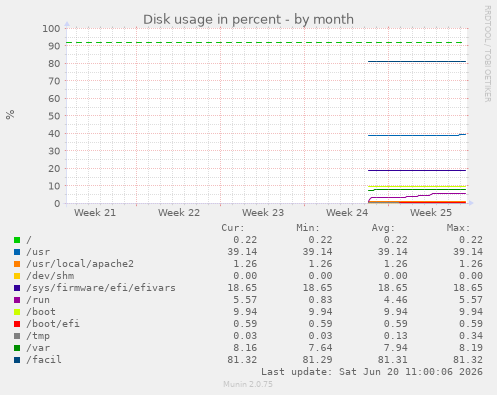Image resolution: width=497 pixels, height=395 pixels.
Task: Click the blue swatch next to /usr
Action: pos(17,252)
